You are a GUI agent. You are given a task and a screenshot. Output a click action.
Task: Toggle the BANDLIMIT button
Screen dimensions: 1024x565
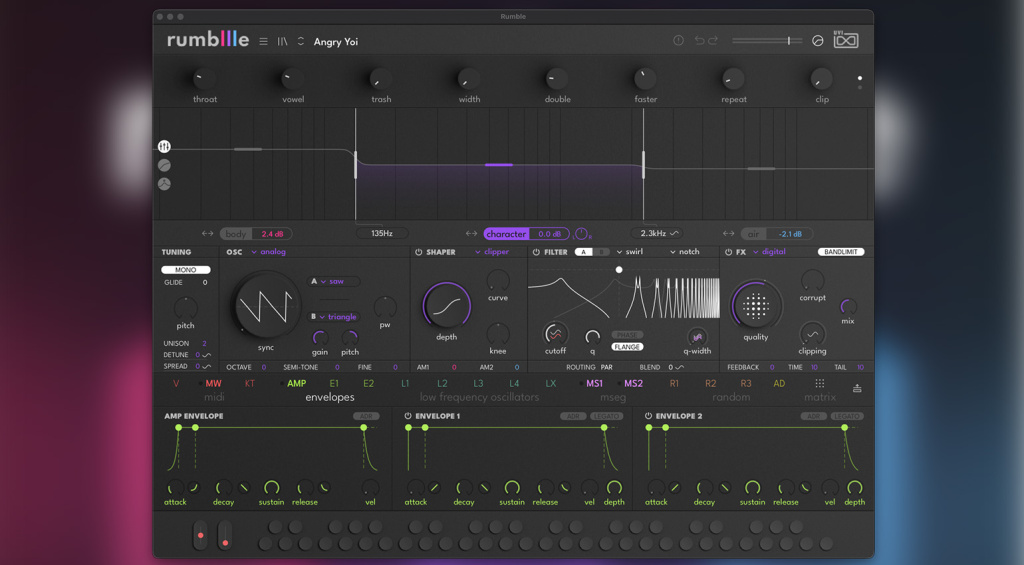click(840, 252)
